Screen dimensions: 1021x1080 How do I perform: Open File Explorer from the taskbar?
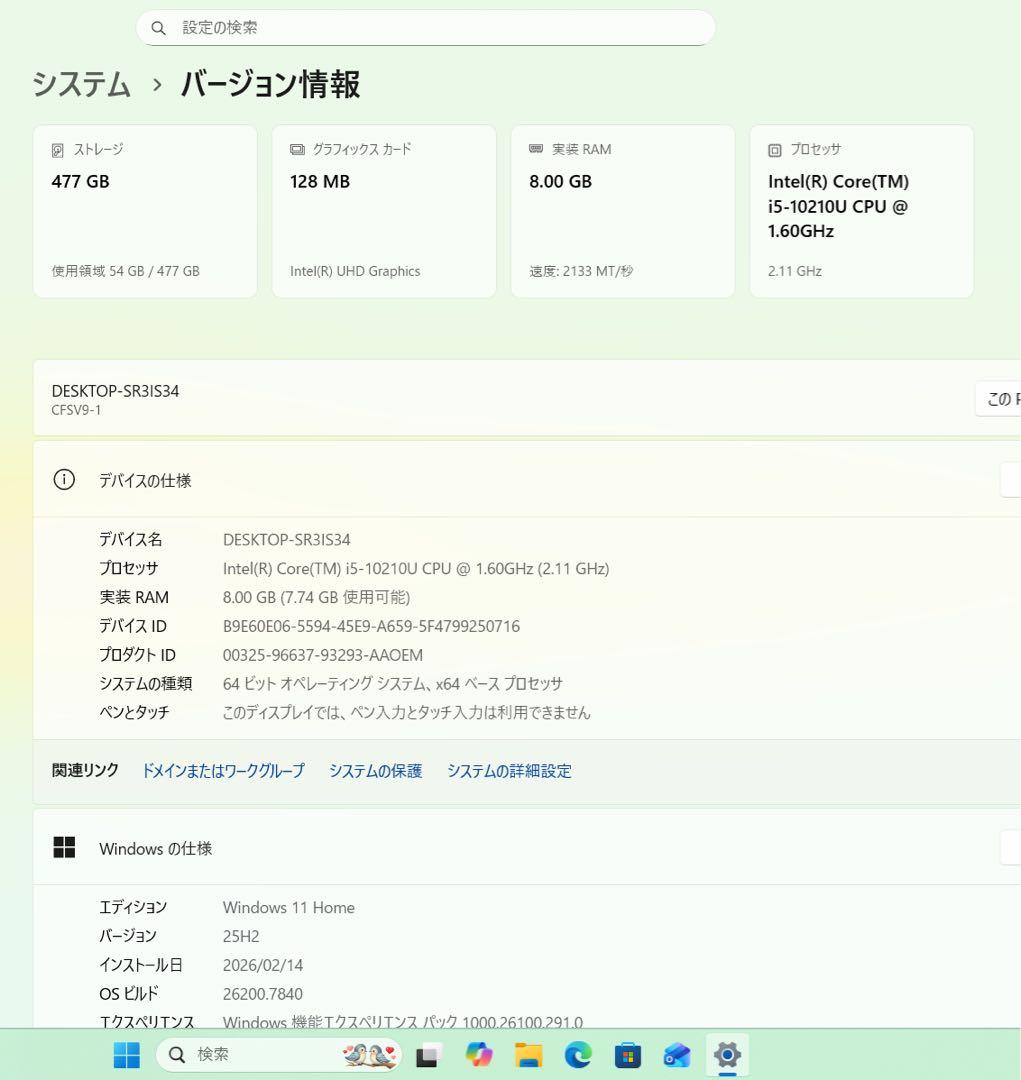tap(528, 1055)
